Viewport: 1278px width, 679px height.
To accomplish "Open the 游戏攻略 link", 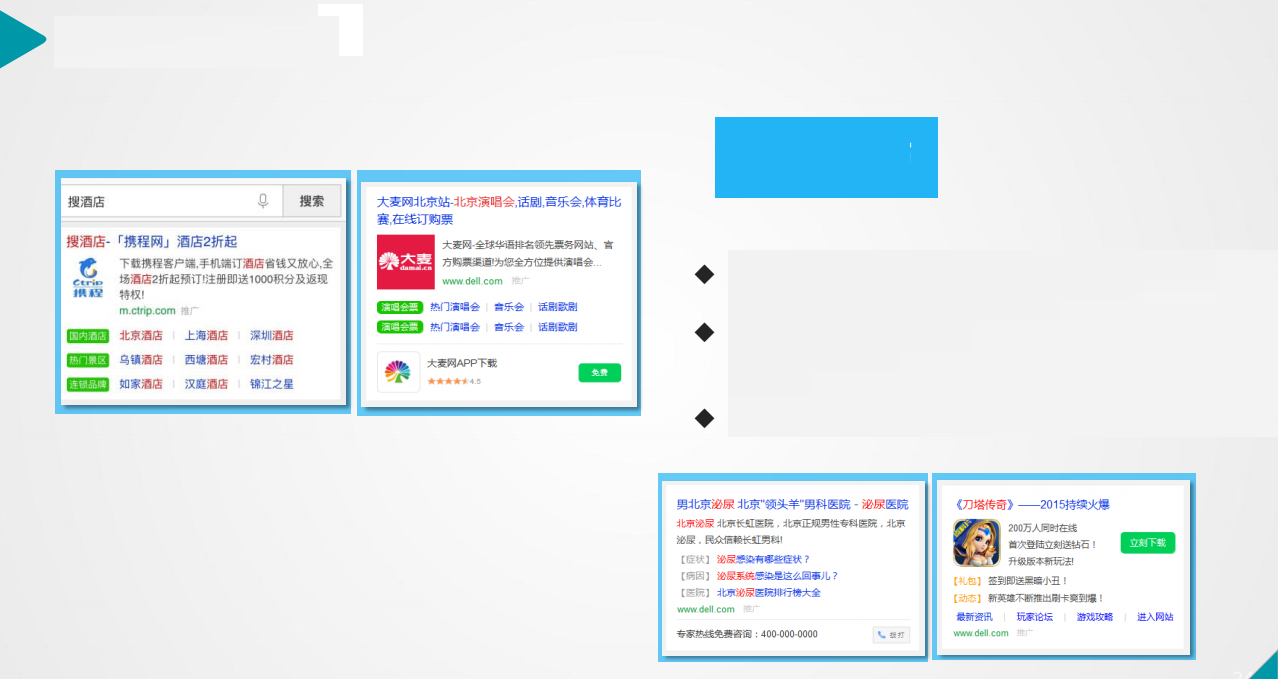I will [1095, 617].
